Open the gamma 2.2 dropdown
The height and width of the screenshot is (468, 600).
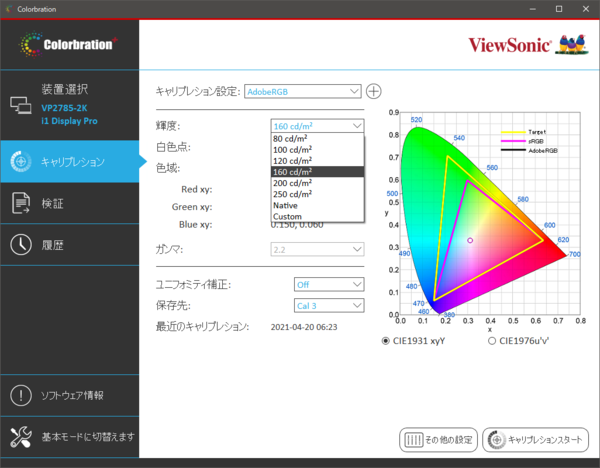[317, 249]
